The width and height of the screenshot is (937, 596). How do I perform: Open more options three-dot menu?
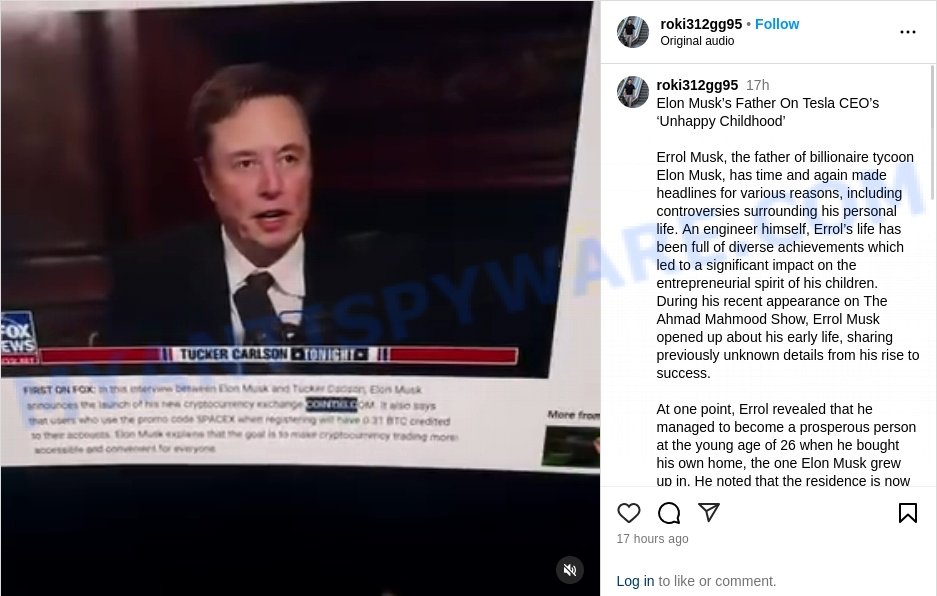[x=908, y=32]
